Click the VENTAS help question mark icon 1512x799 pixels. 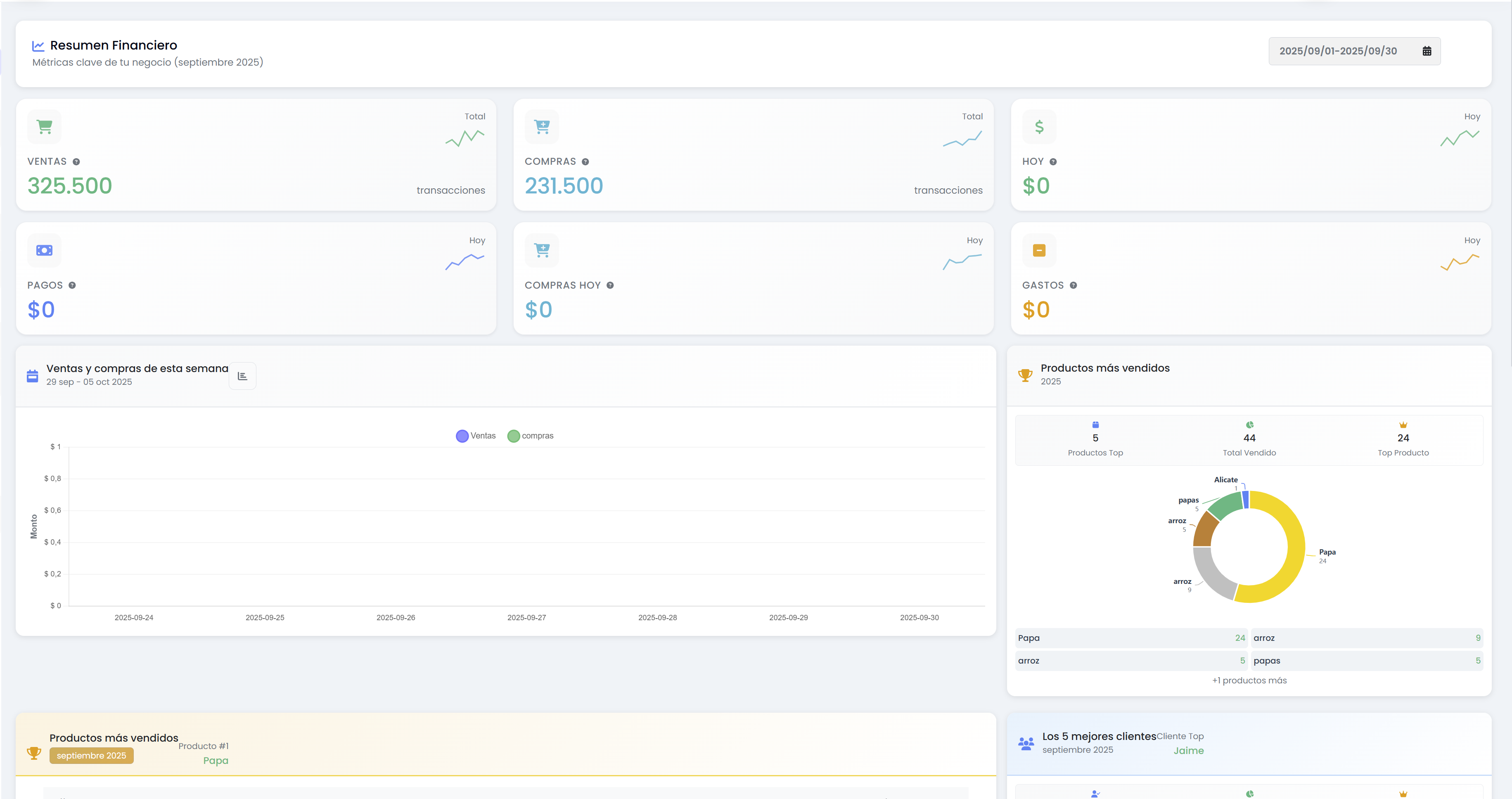(x=76, y=162)
